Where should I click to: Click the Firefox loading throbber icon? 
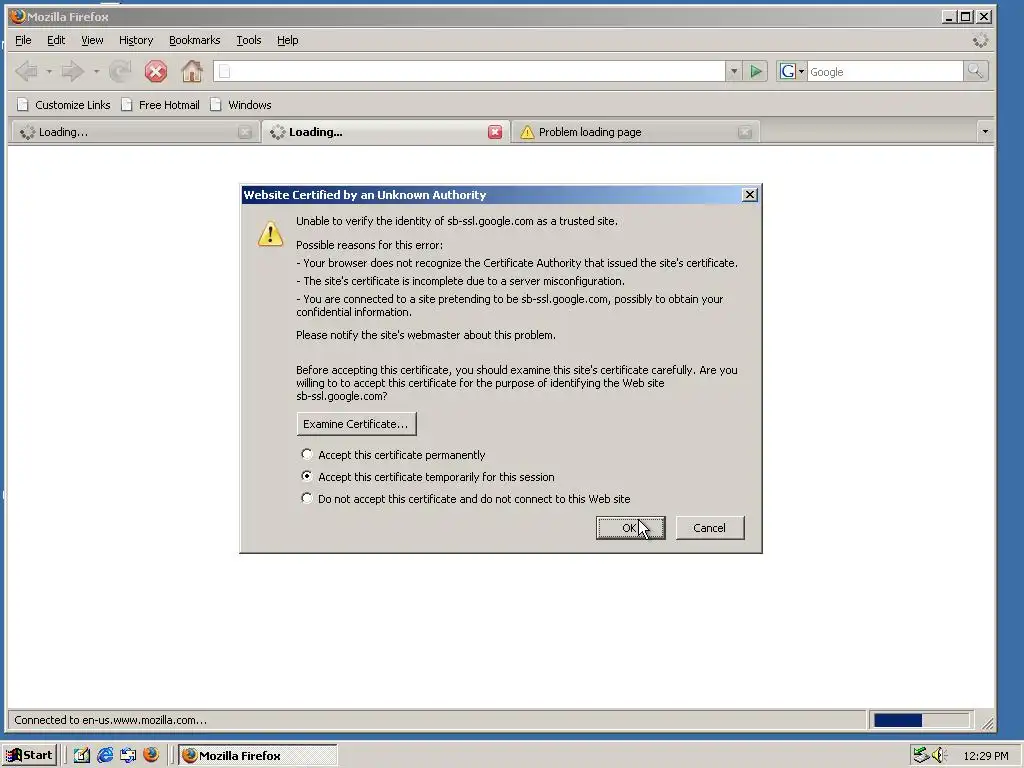click(980, 40)
